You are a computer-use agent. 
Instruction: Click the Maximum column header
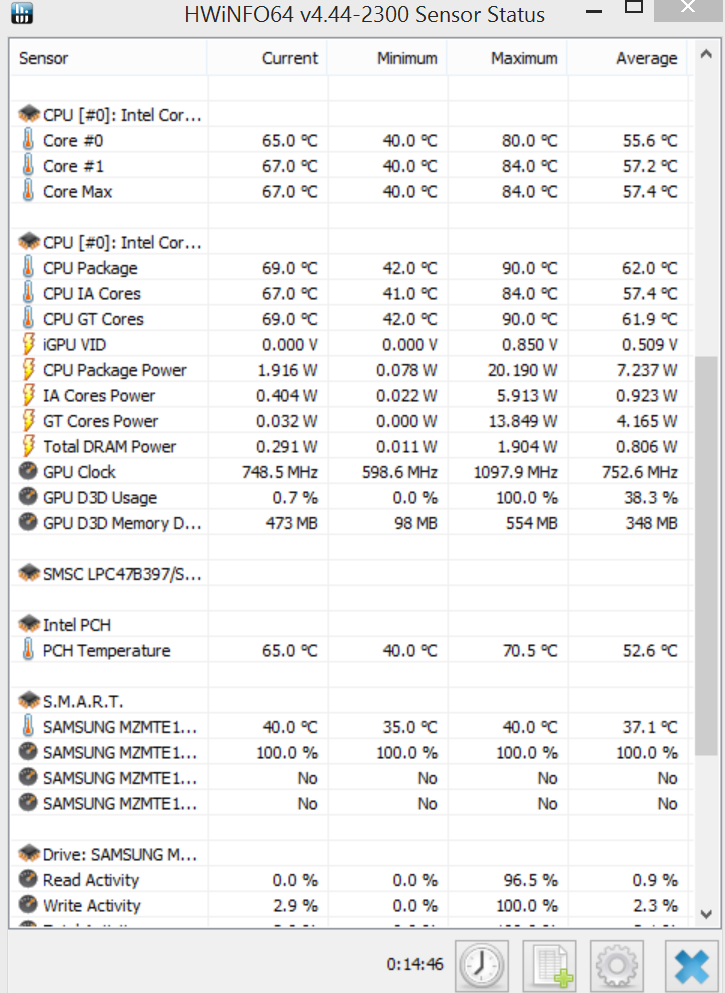[x=524, y=58]
